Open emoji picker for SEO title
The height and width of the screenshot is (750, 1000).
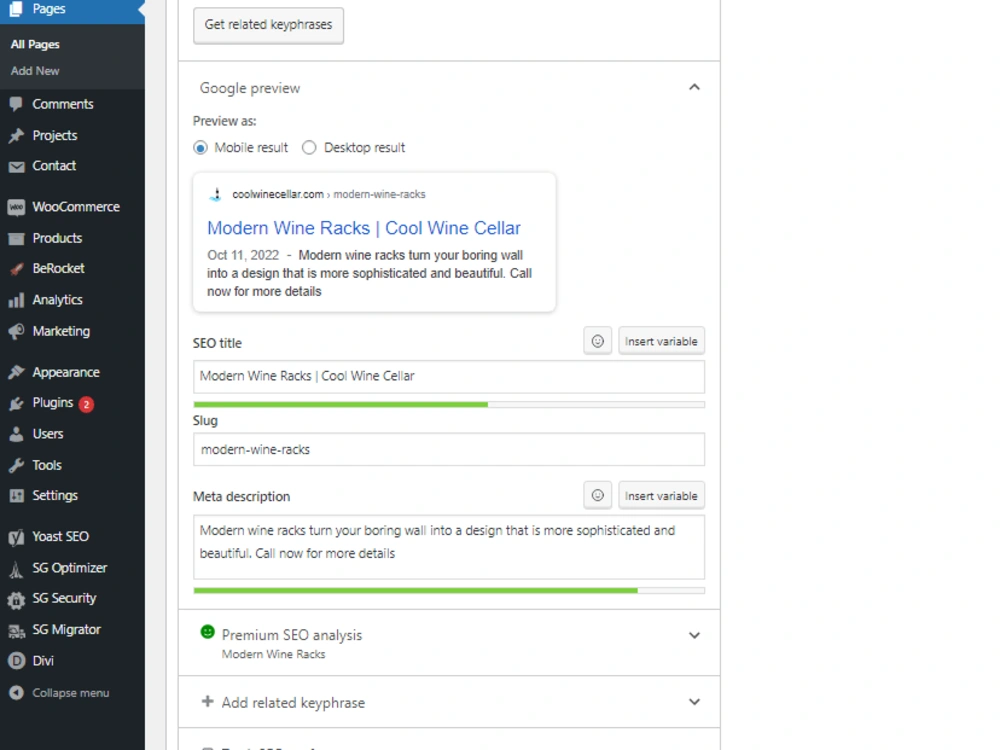598,341
